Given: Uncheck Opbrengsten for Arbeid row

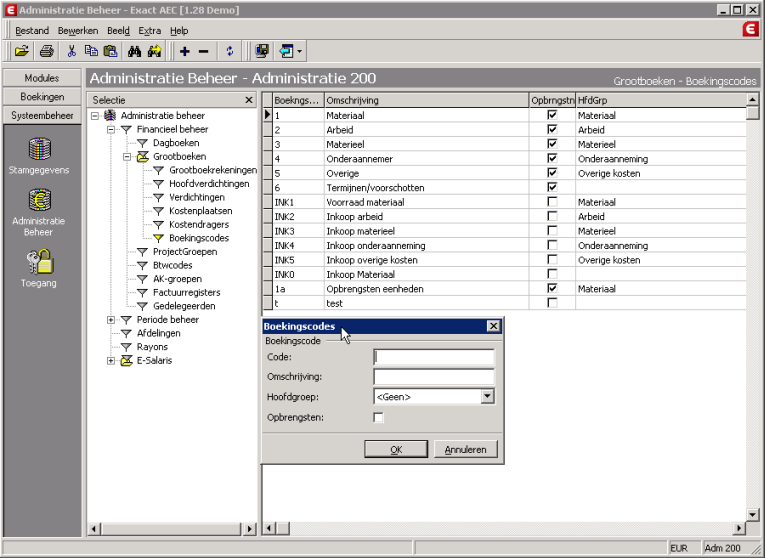Looking at the screenshot, I should coord(552,129).
